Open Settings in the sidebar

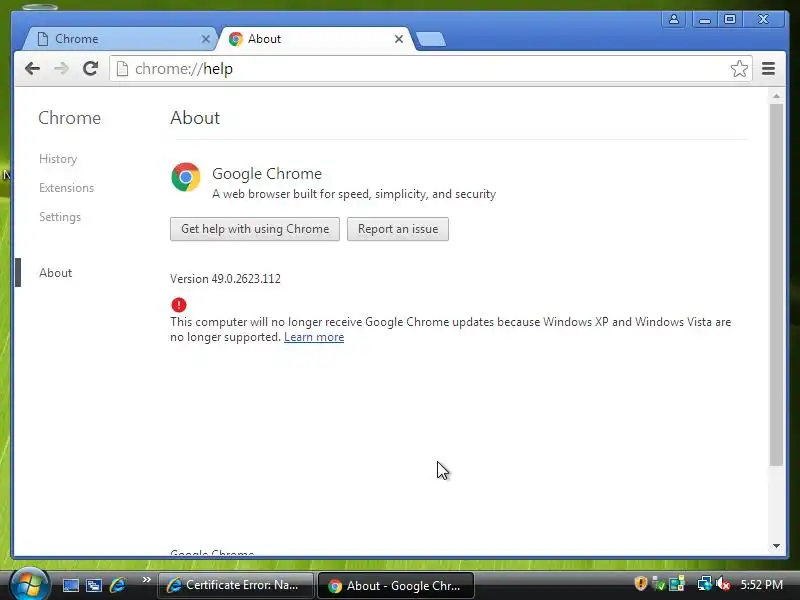[60, 217]
